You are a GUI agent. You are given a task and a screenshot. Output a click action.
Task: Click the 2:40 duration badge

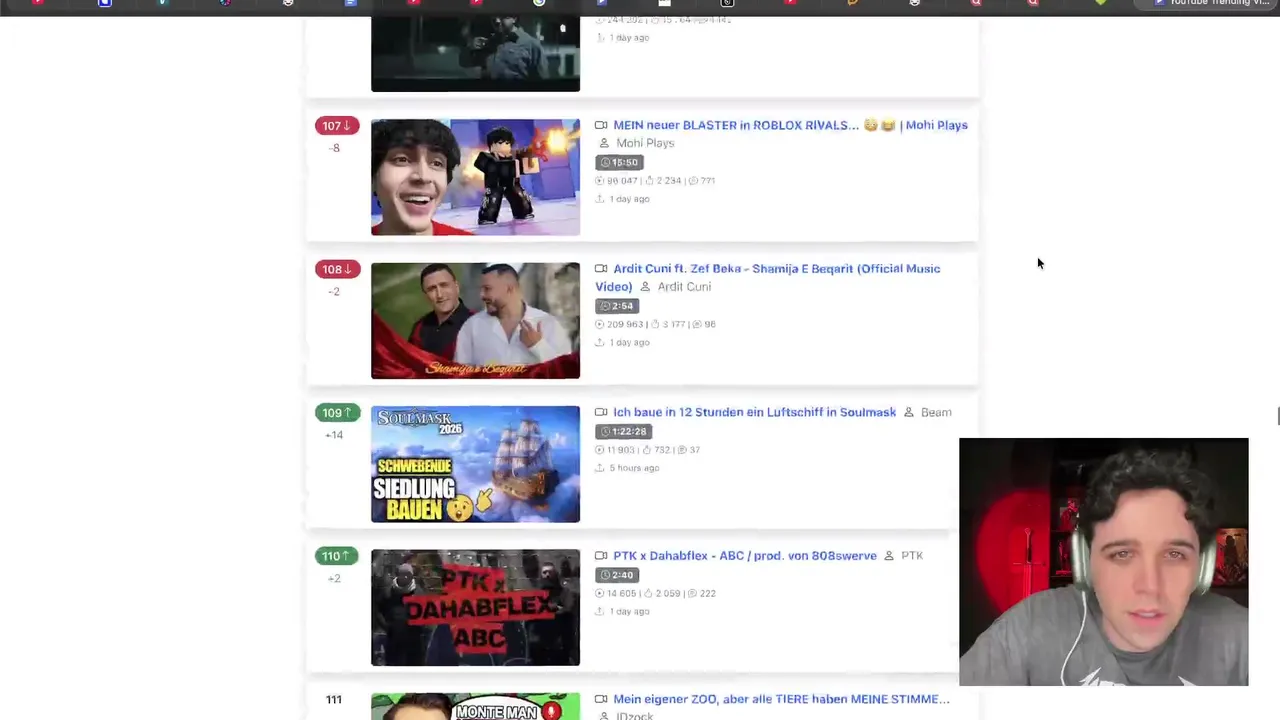click(617, 575)
